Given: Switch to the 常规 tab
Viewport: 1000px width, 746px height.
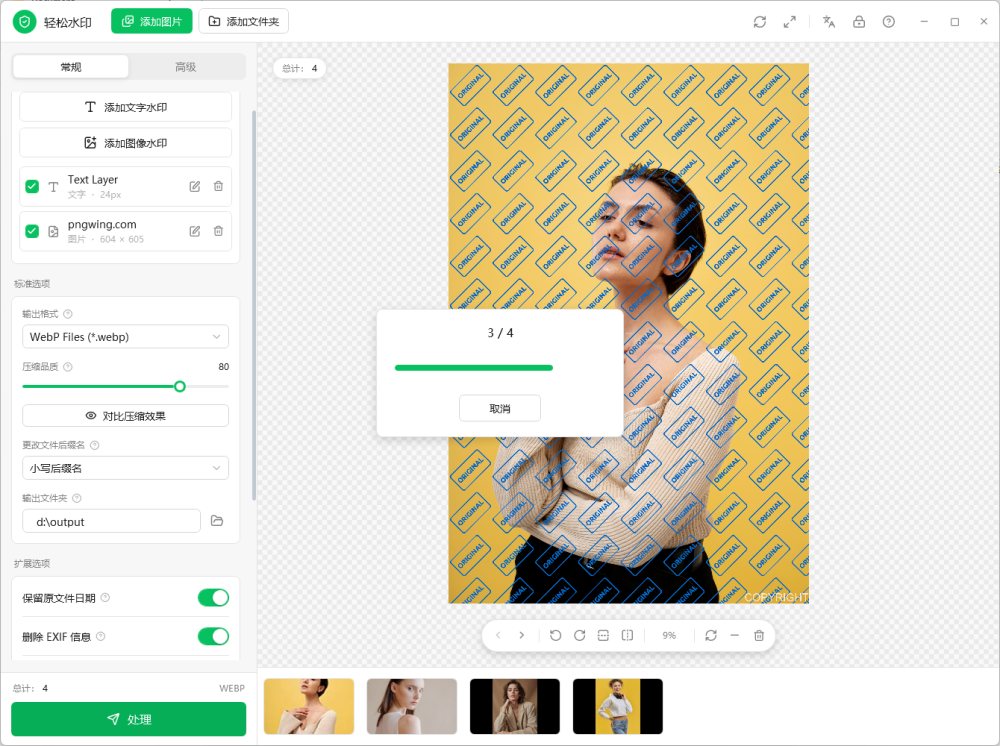Looking at the screenshot, I should click(x=71, y=67).
